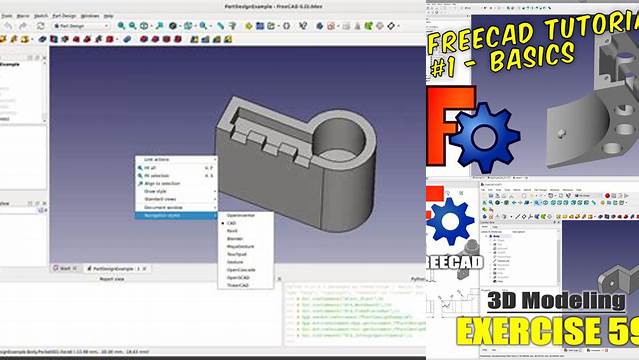Open the Windows menu in menu bar

(x=90, y=16)
